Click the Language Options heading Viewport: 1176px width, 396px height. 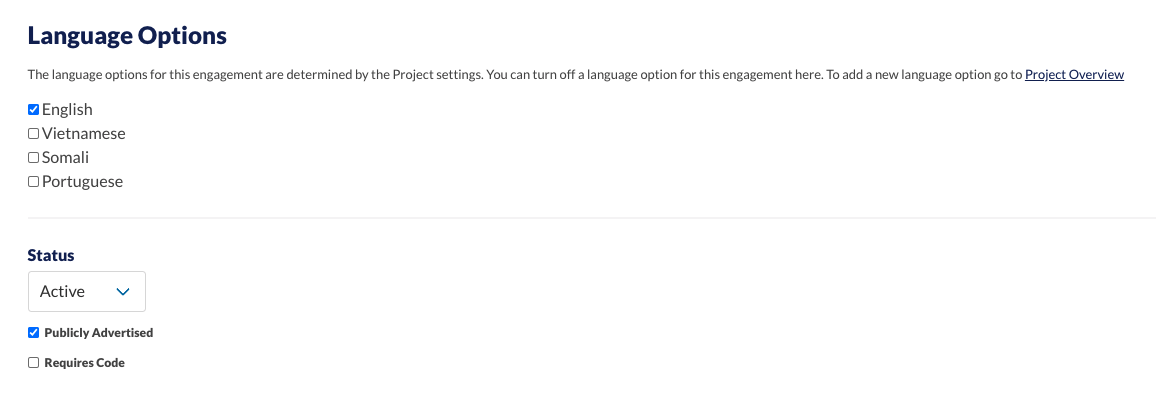pyautogui.click(x=128, y=35)
